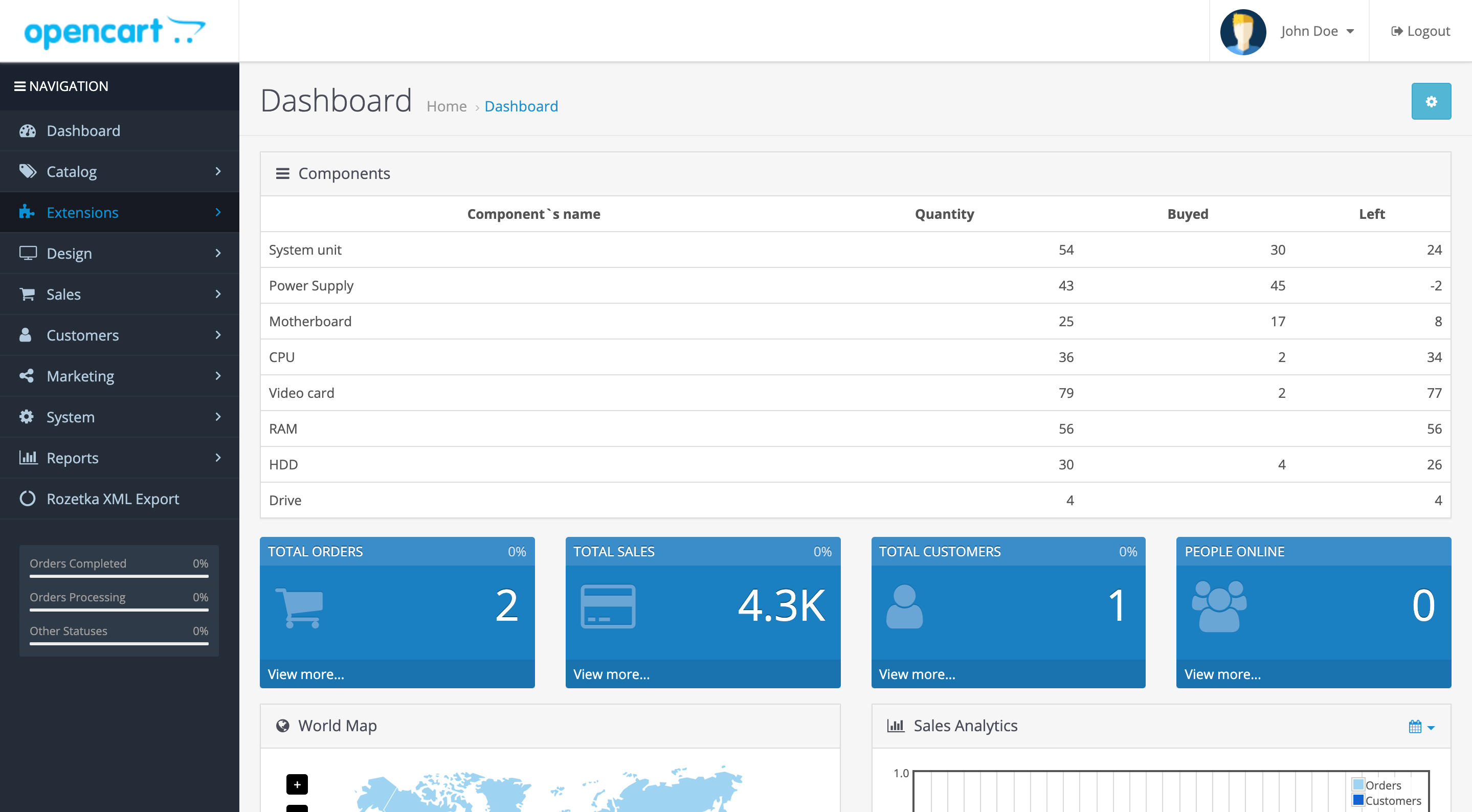Viewport: 1472px width, 812px height.
Task: Click the Orders Completed progress bar
Action: coord(119,577)
